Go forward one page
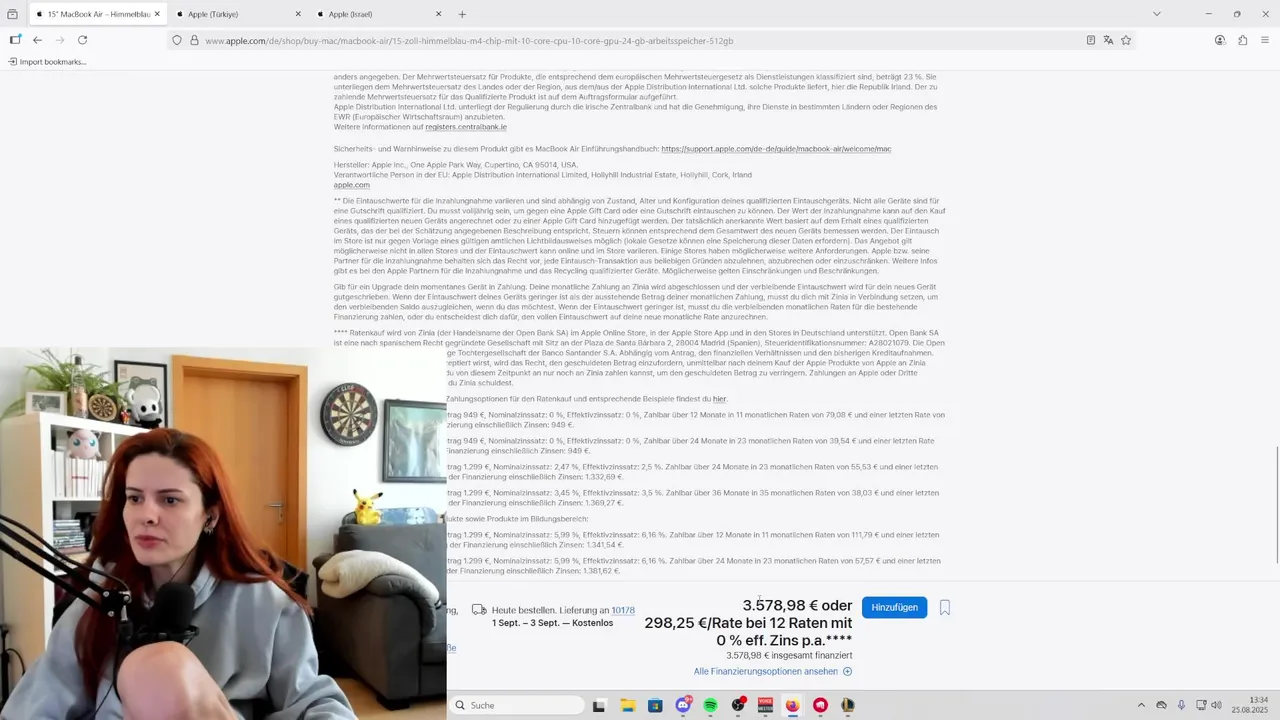The height and width of the screenshot is (720, 1280). coord(60,40)
